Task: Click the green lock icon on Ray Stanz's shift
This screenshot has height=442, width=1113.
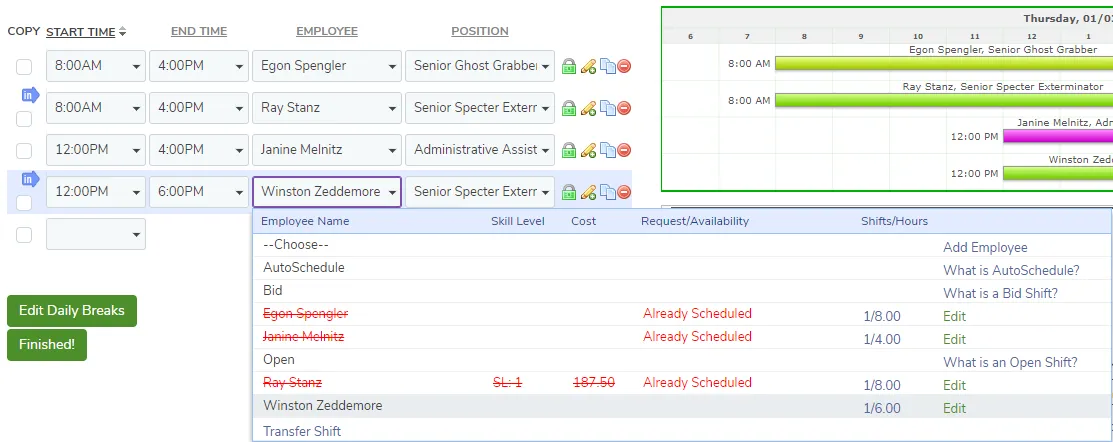Action: [x=569, y=109]
